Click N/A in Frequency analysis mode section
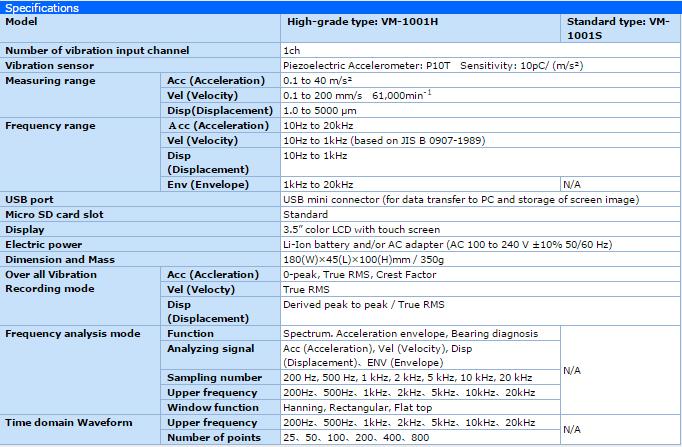682x447 pixels. (572, 370)
